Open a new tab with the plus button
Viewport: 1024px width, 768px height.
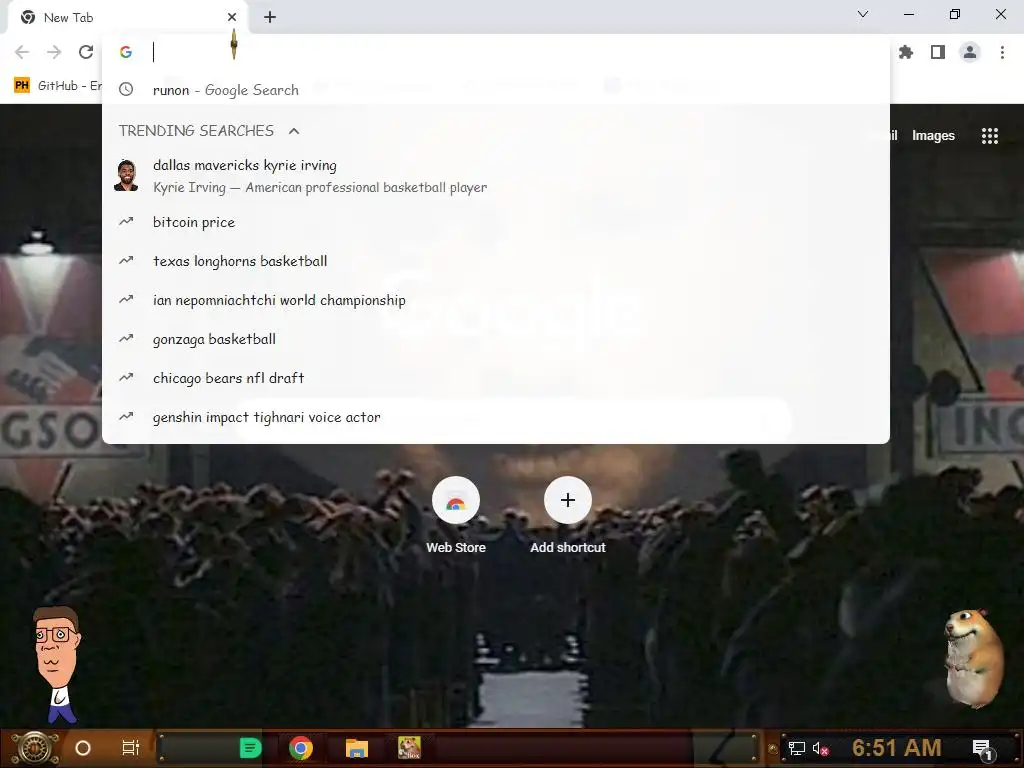tap(270, 18)
